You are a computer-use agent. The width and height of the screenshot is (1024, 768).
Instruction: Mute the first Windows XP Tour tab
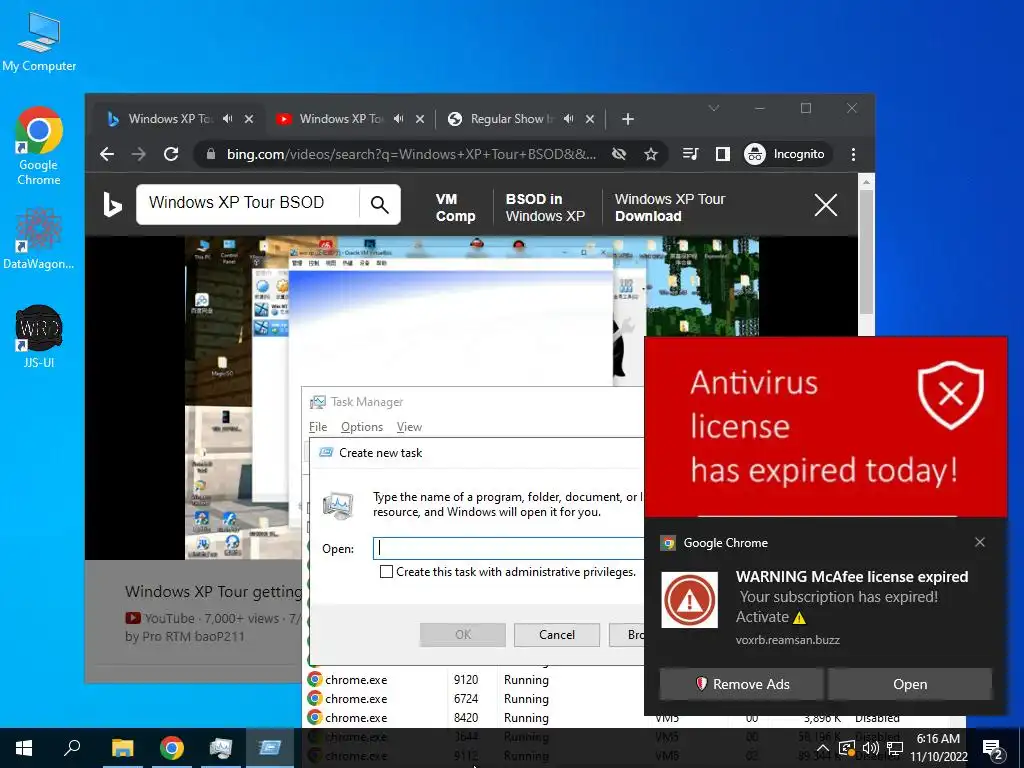(x=227, y=119)
